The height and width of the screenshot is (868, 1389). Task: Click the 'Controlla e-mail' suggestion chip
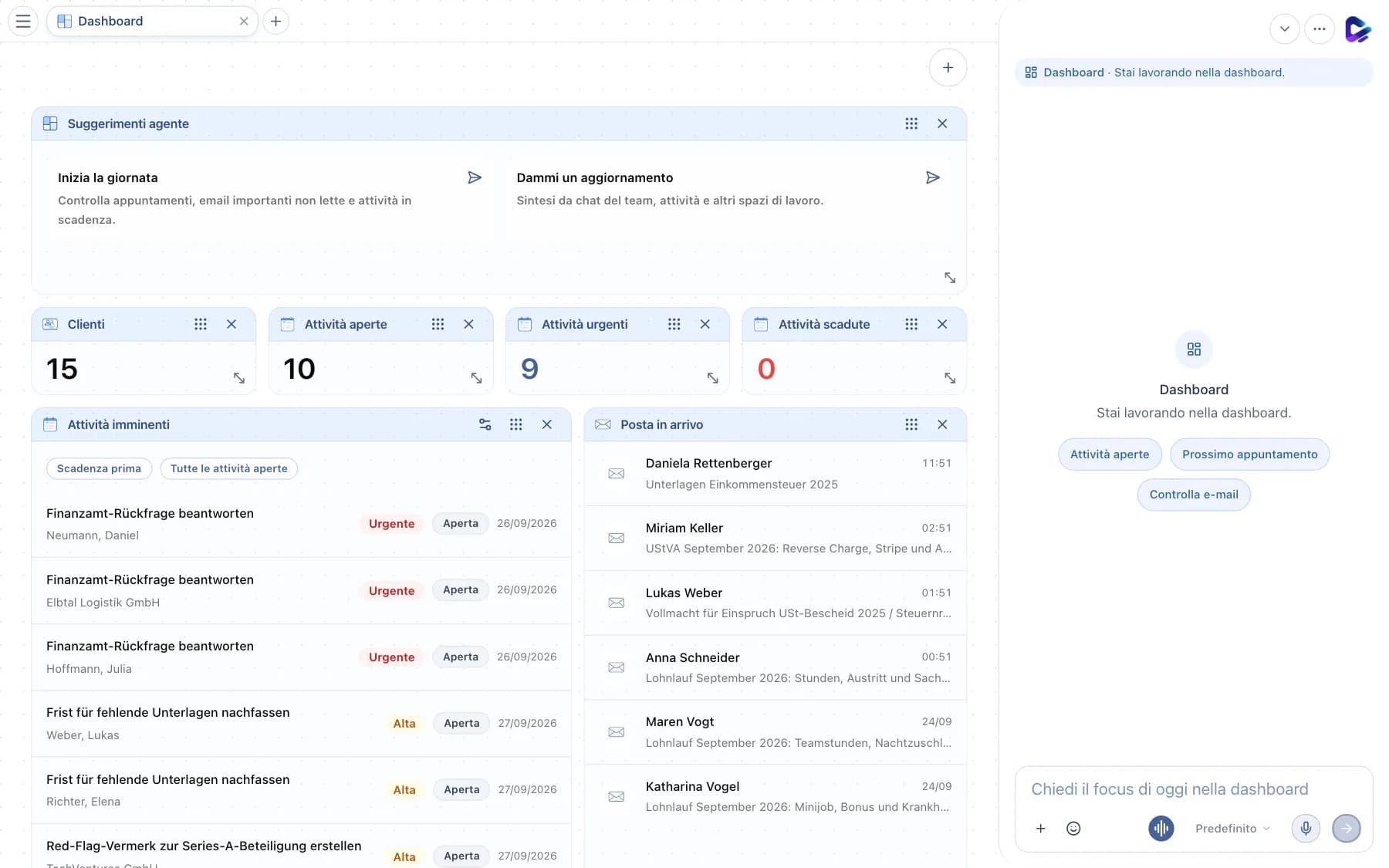coord(1194,495)
